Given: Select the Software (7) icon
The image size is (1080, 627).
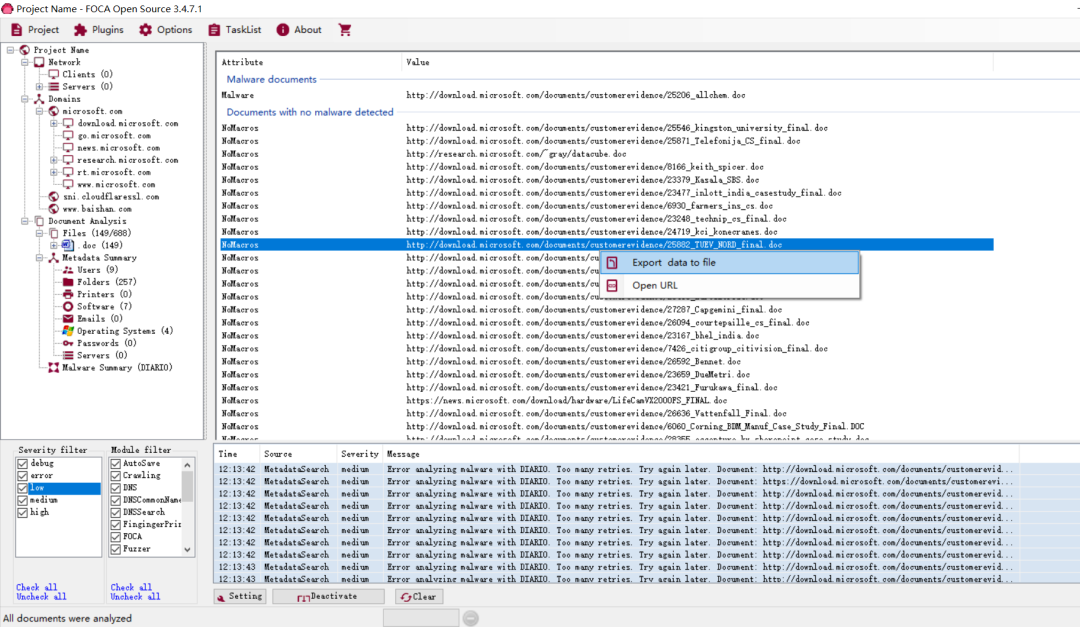Looking at the screenshot, I should (68, 307).
